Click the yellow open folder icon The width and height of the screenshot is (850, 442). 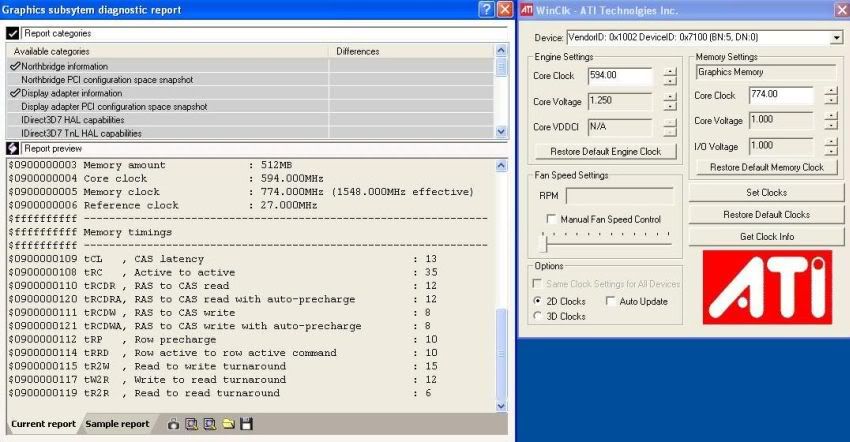click(228, 424)
